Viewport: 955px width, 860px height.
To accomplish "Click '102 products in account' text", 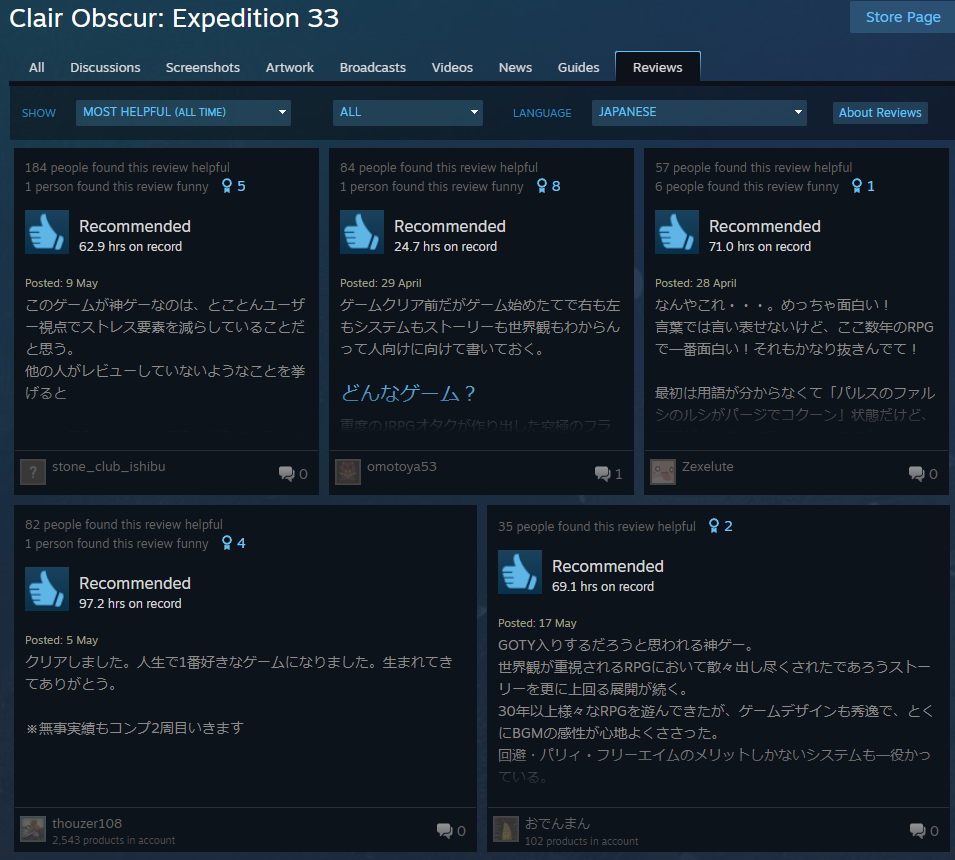I will click(x=582, y=841).
